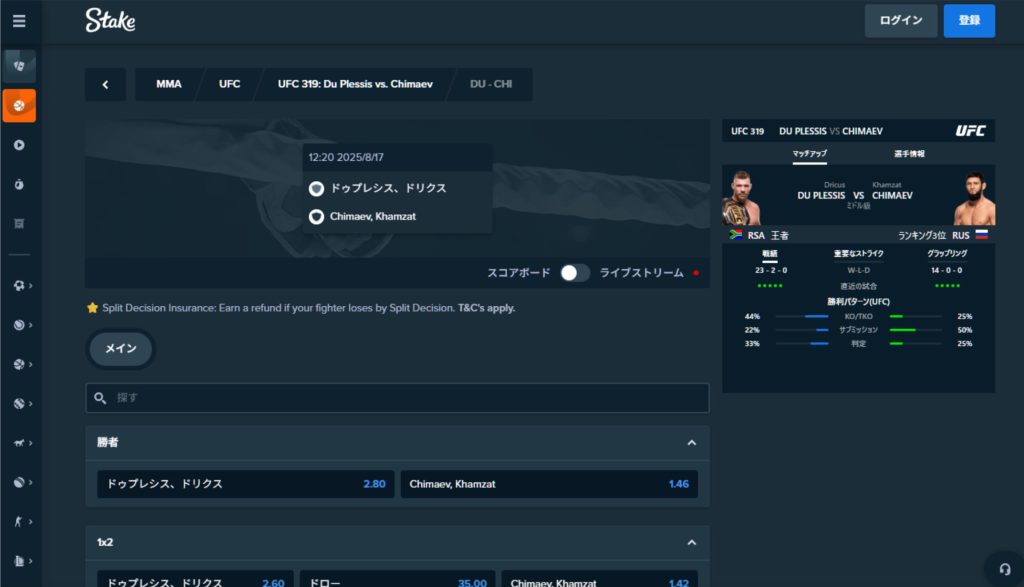
Task: Pick ドゥプレシス、ドリクス 1x2 odds 2.60
Action: [x=195, y=579]
